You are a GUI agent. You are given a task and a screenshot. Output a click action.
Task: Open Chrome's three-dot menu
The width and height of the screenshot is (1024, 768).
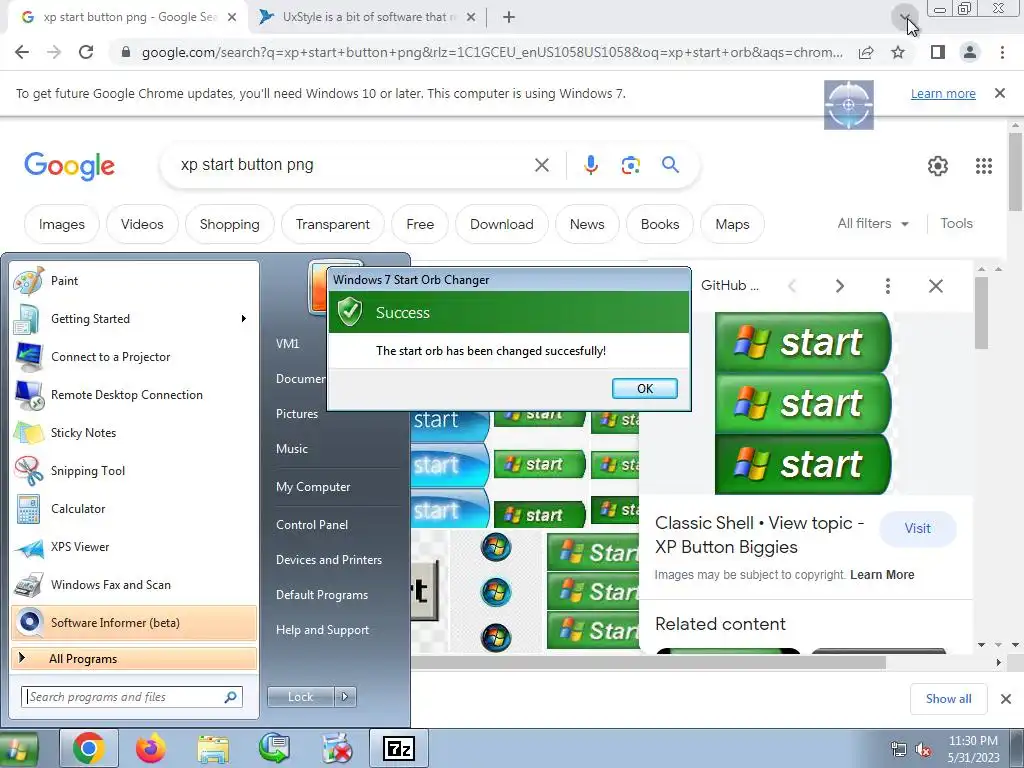click(1002, 52)
